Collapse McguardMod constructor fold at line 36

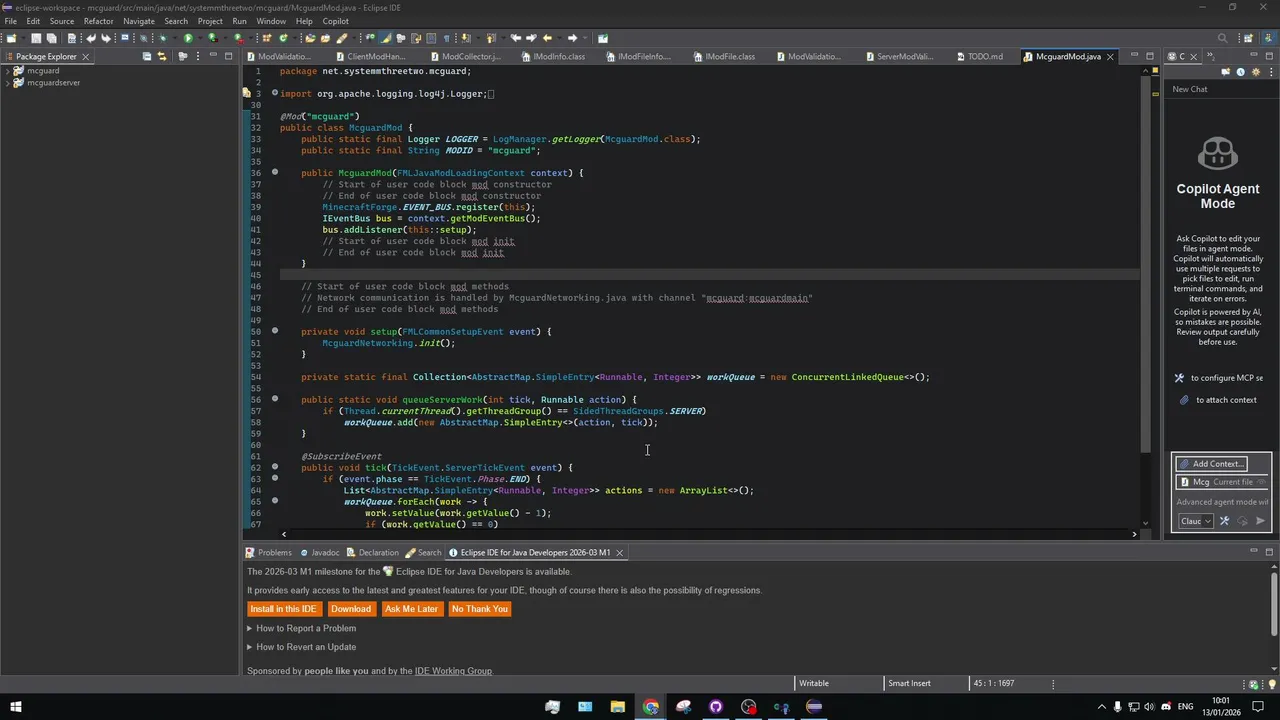point(274,172)
